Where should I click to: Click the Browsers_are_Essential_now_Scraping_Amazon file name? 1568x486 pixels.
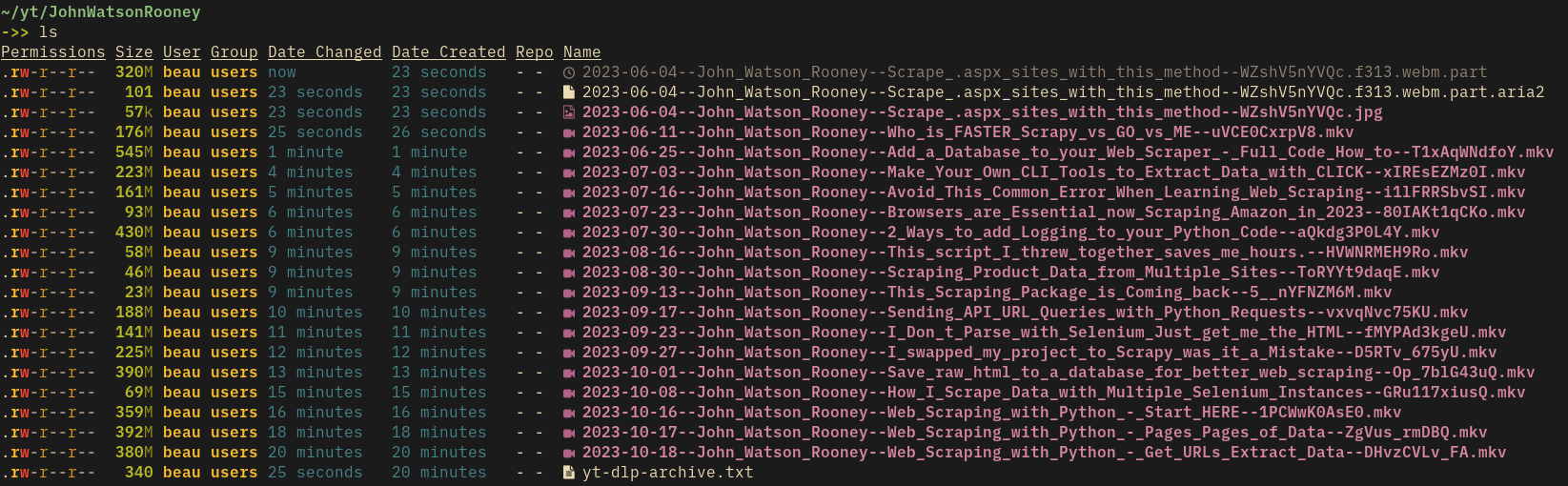[x=1054, y=213]
